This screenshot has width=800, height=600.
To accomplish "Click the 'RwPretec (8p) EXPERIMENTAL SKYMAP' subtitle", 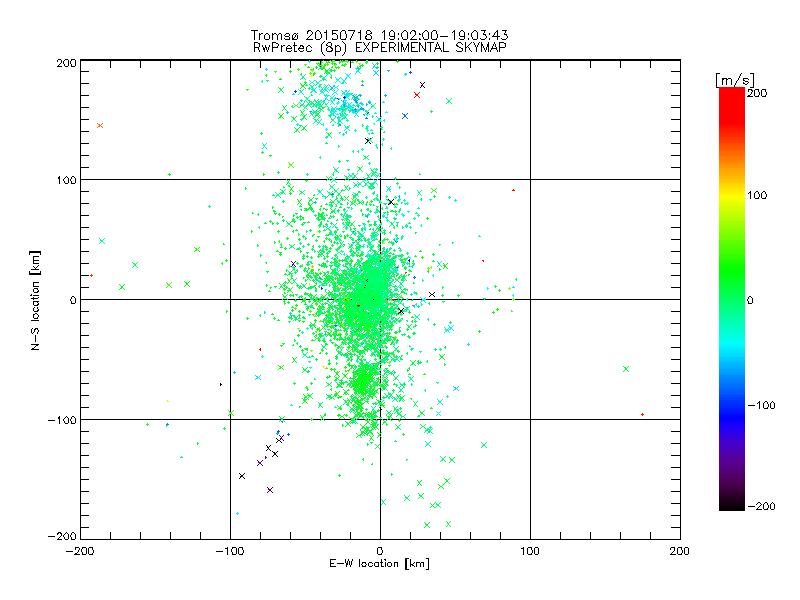I will 380,48.
